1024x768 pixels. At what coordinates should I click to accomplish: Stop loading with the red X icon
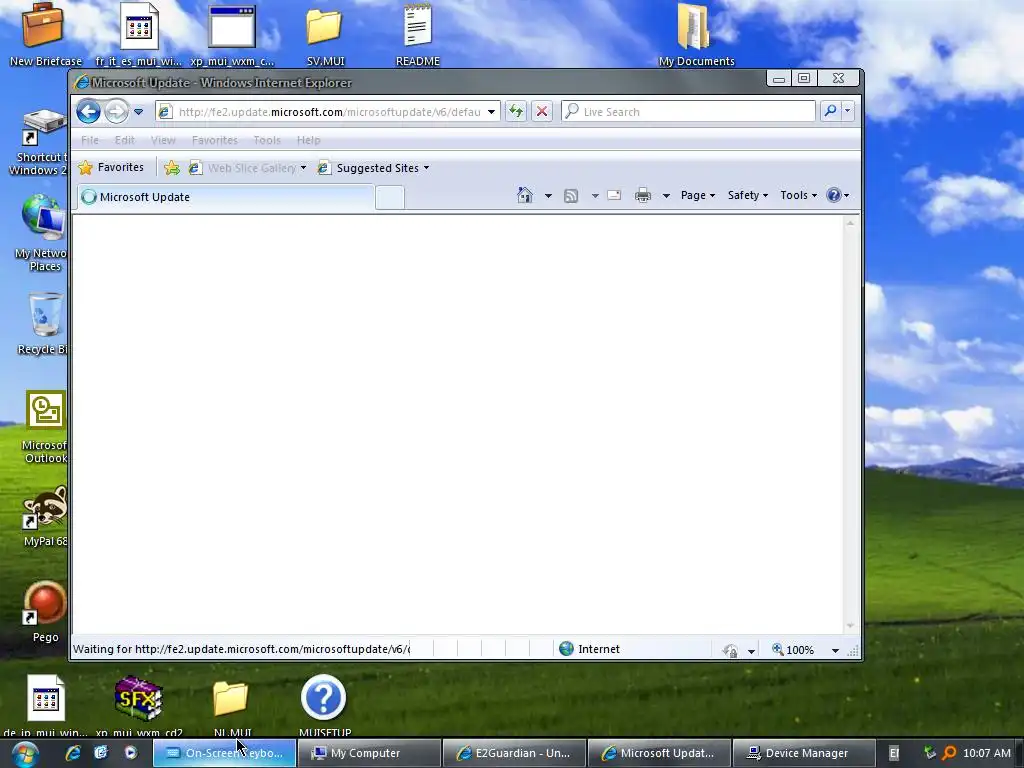point(541,112)
